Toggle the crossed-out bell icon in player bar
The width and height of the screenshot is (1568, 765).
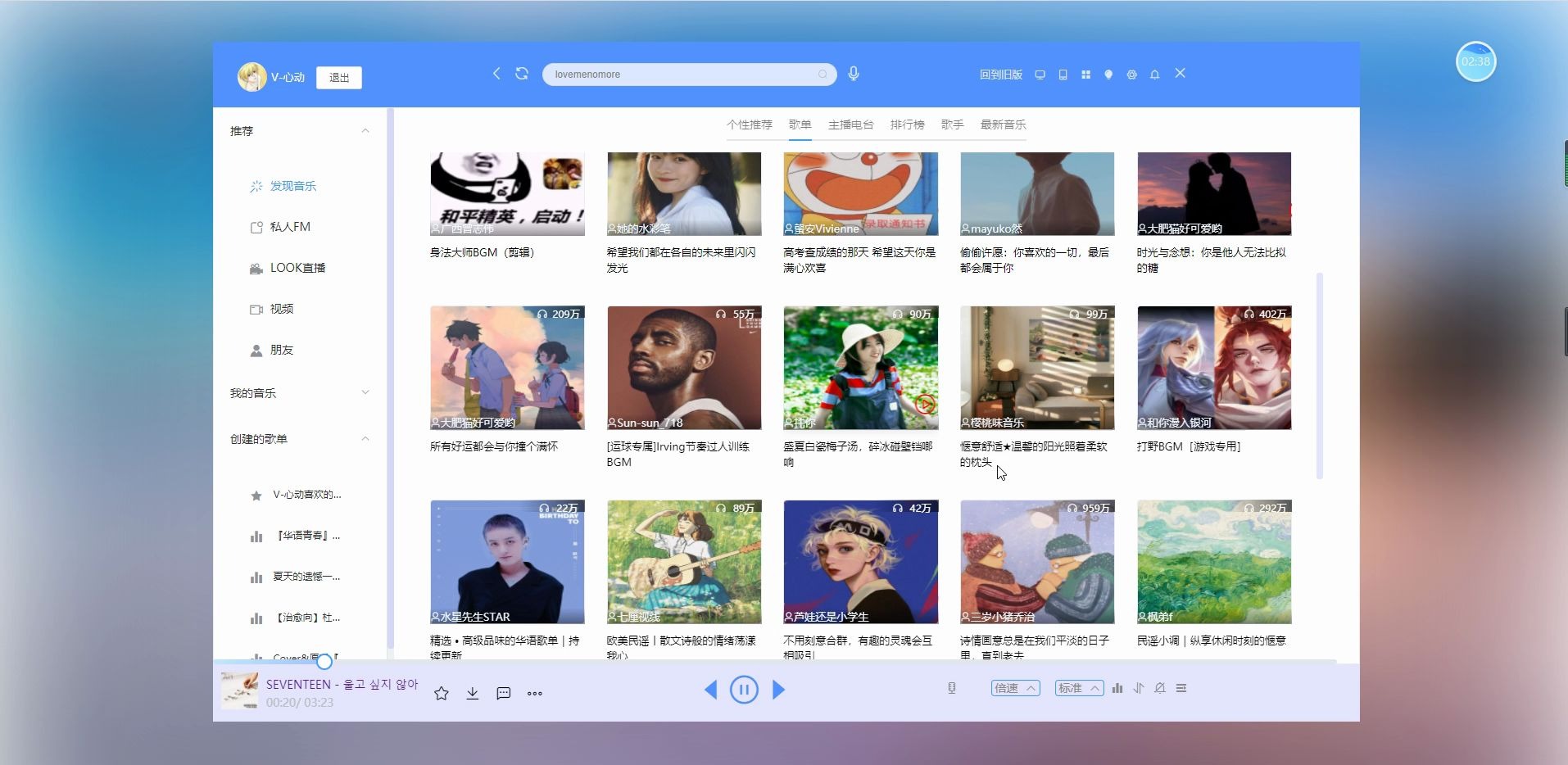coord(1160,688)
